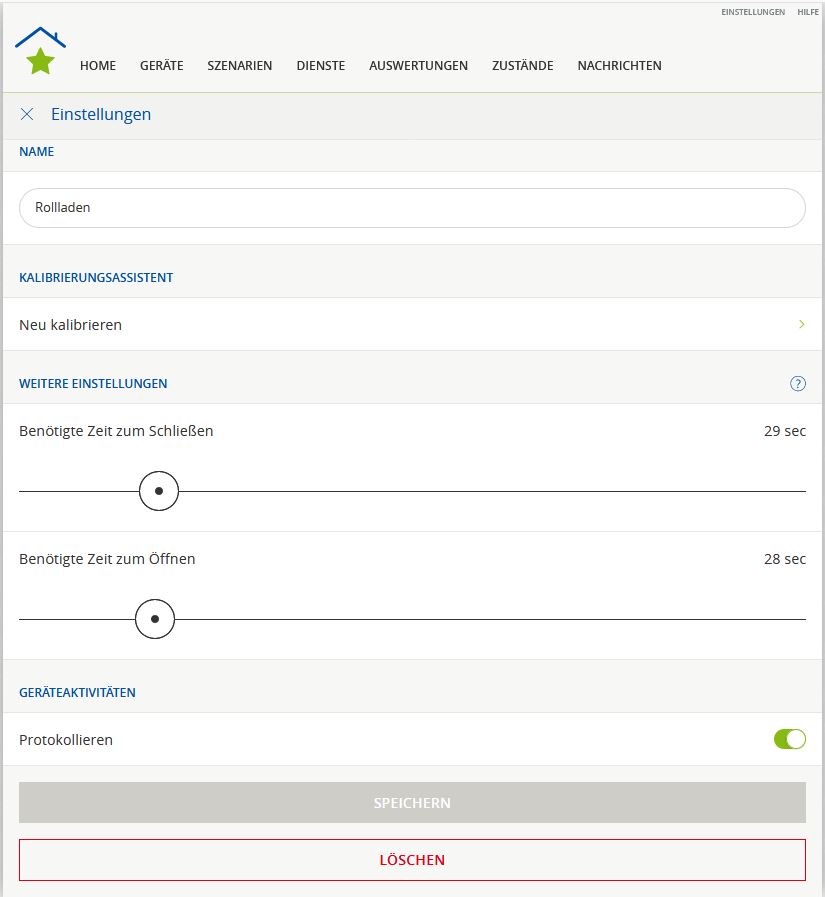Navigate to AUSWERTUNGEN
825x897 pixels.
tap(418, 66)
